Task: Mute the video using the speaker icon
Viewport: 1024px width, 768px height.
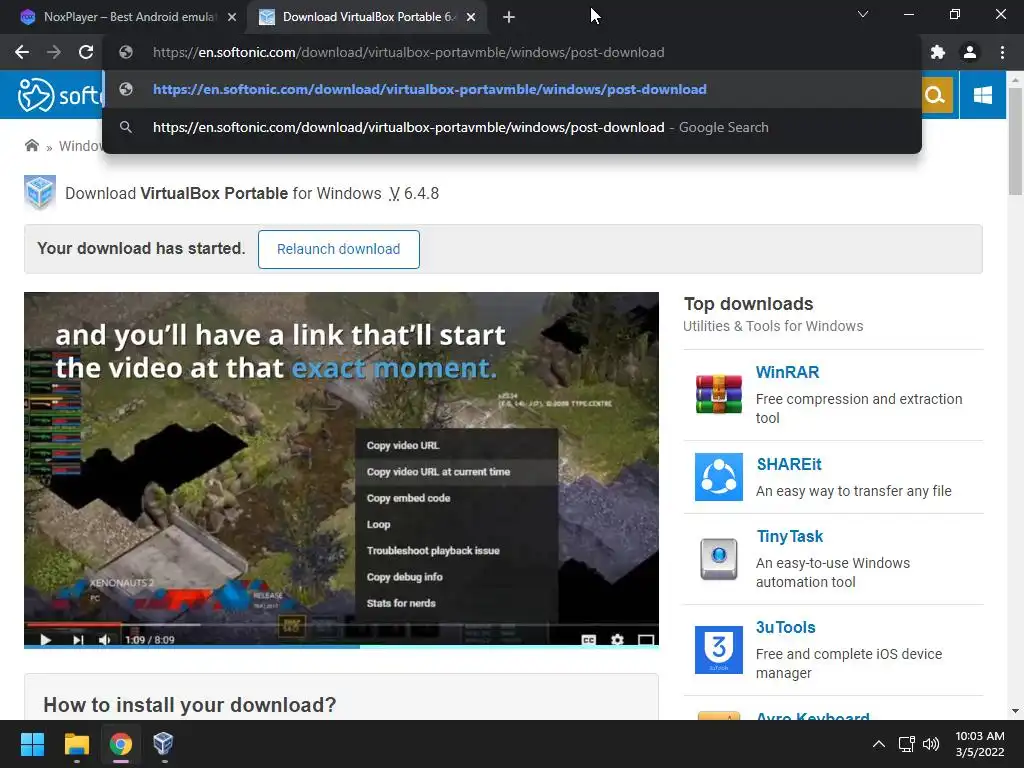Action: click(104, 639)
